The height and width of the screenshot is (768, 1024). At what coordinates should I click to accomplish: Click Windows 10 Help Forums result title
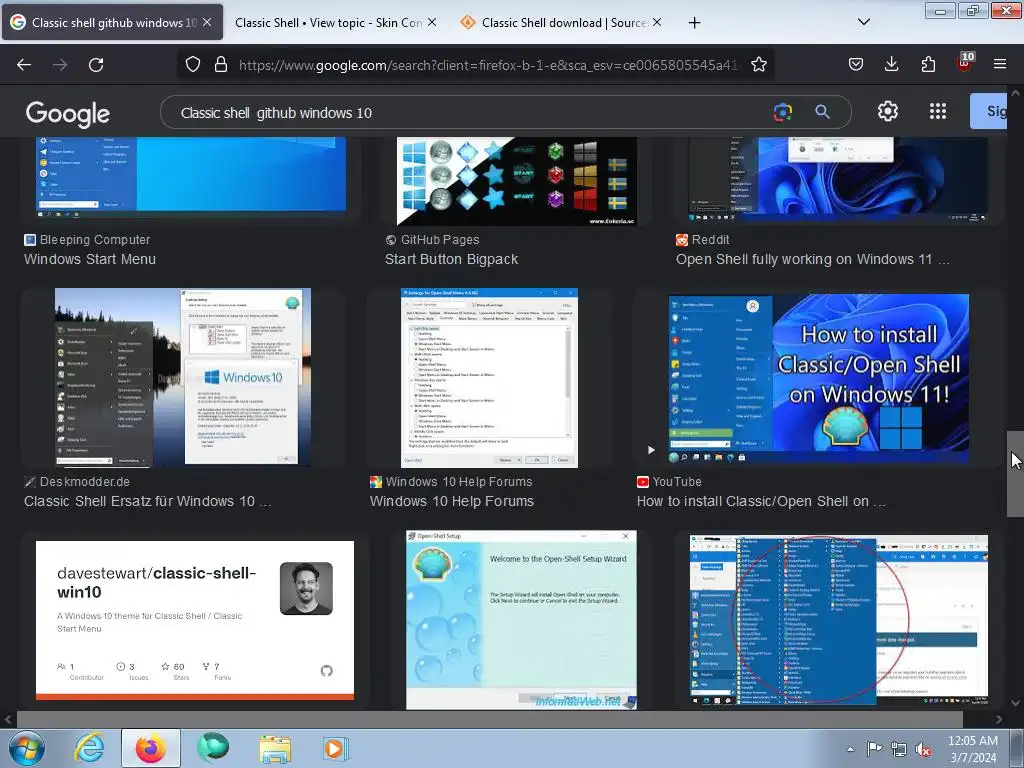coord(452,502)
